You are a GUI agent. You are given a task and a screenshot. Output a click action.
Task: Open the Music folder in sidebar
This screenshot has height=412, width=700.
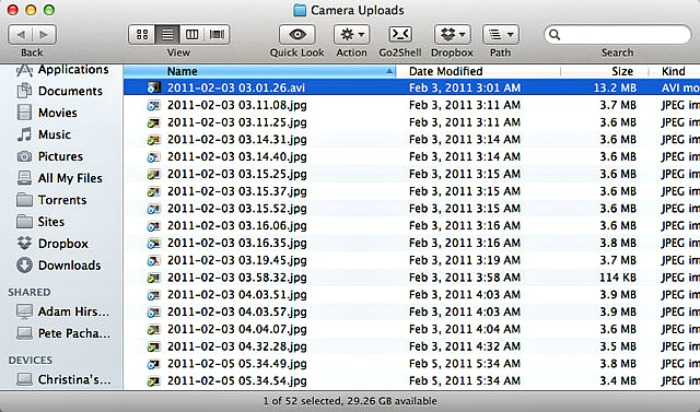[54, 134]
